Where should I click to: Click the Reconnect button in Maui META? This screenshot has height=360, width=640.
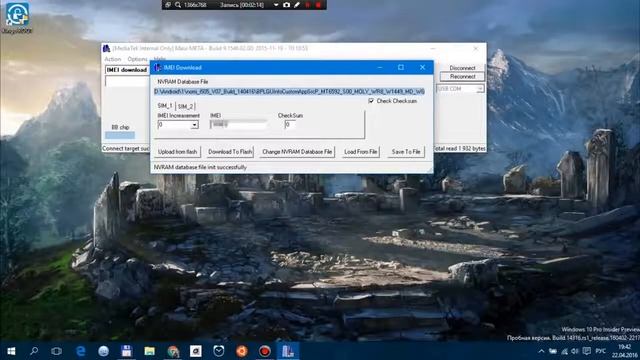(462, 76)
